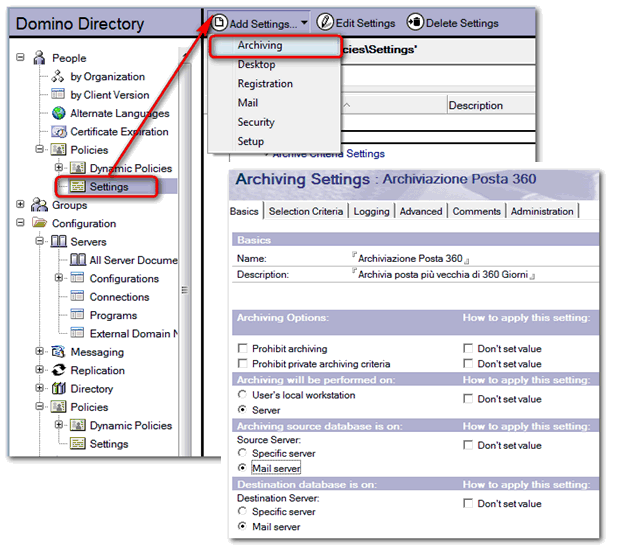This screenshot has width=620, height=555.
Task: Click the upper Policies icon under People
Action: (59, 150)
